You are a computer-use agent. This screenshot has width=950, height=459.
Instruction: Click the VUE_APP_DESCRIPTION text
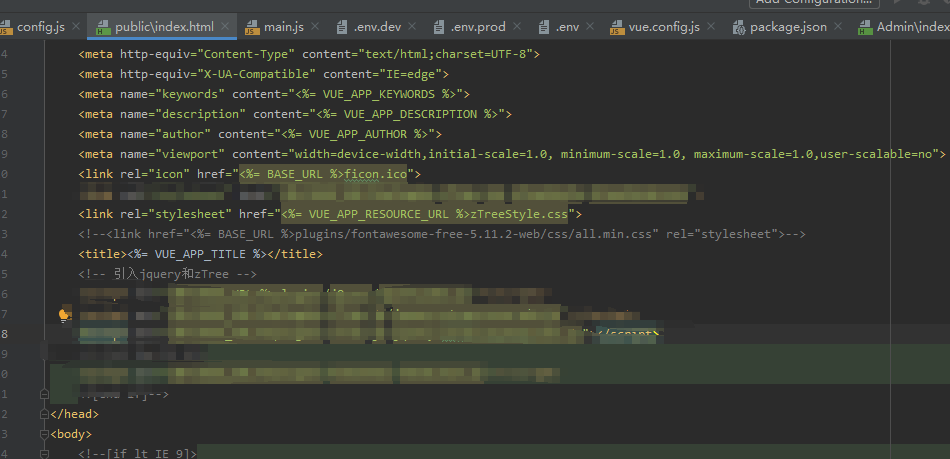click(410, 114)
